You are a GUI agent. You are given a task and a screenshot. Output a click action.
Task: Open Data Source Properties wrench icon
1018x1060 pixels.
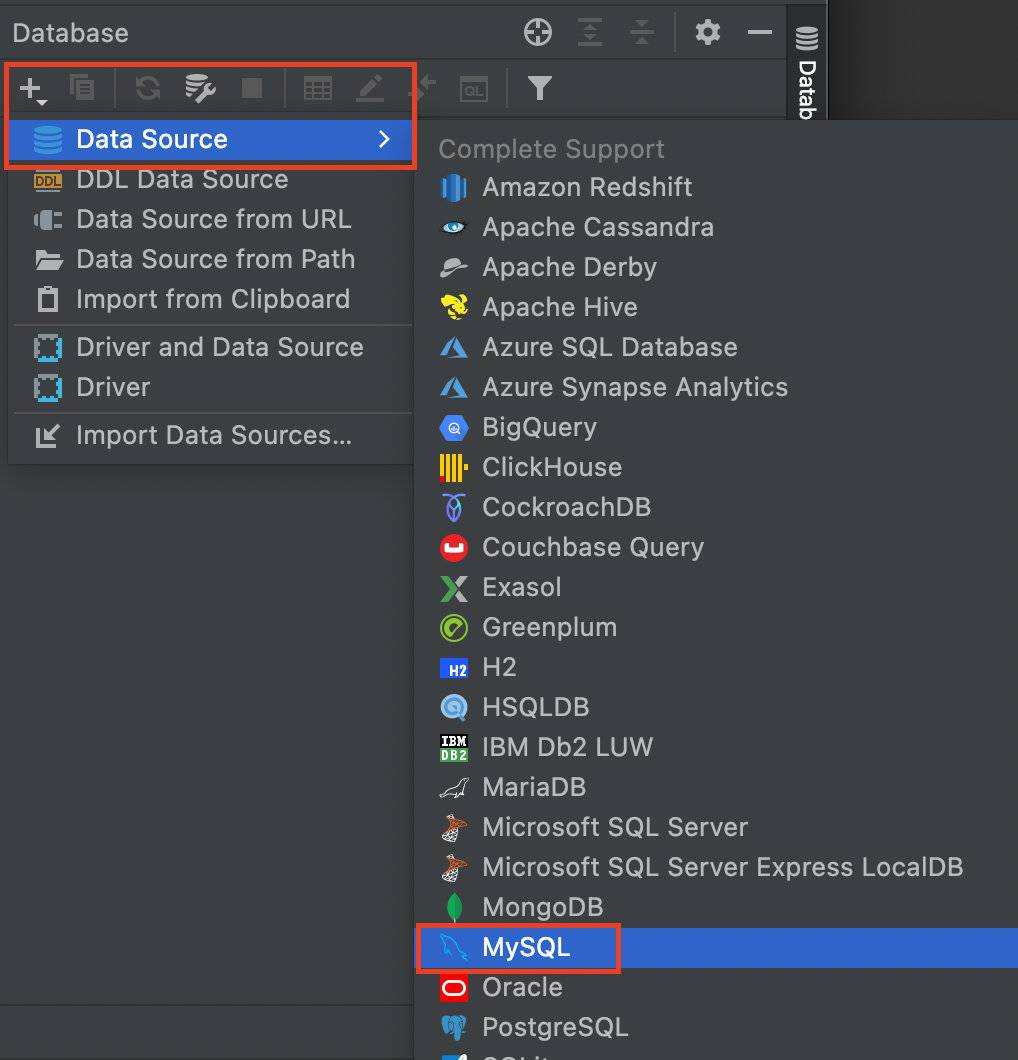coord(200,89)
